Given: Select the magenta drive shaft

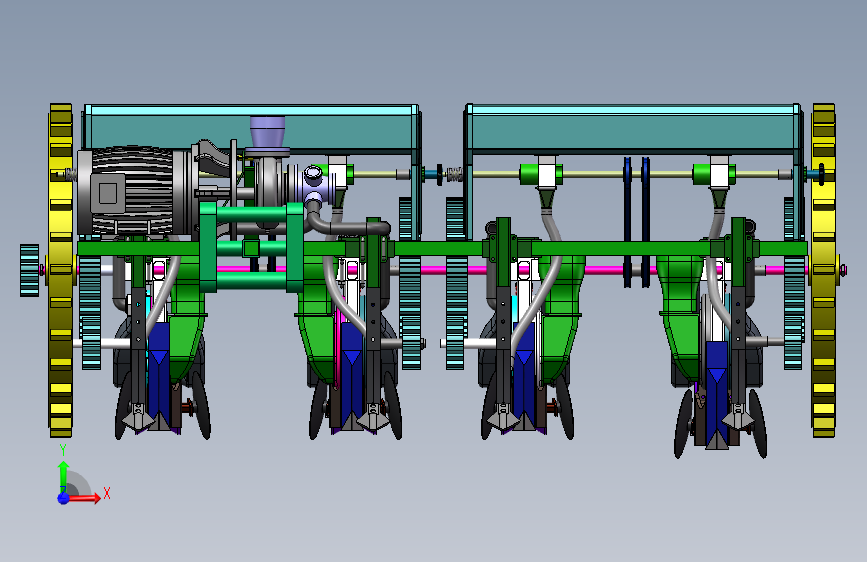Looking at the screenshot, I should point(442,270).
